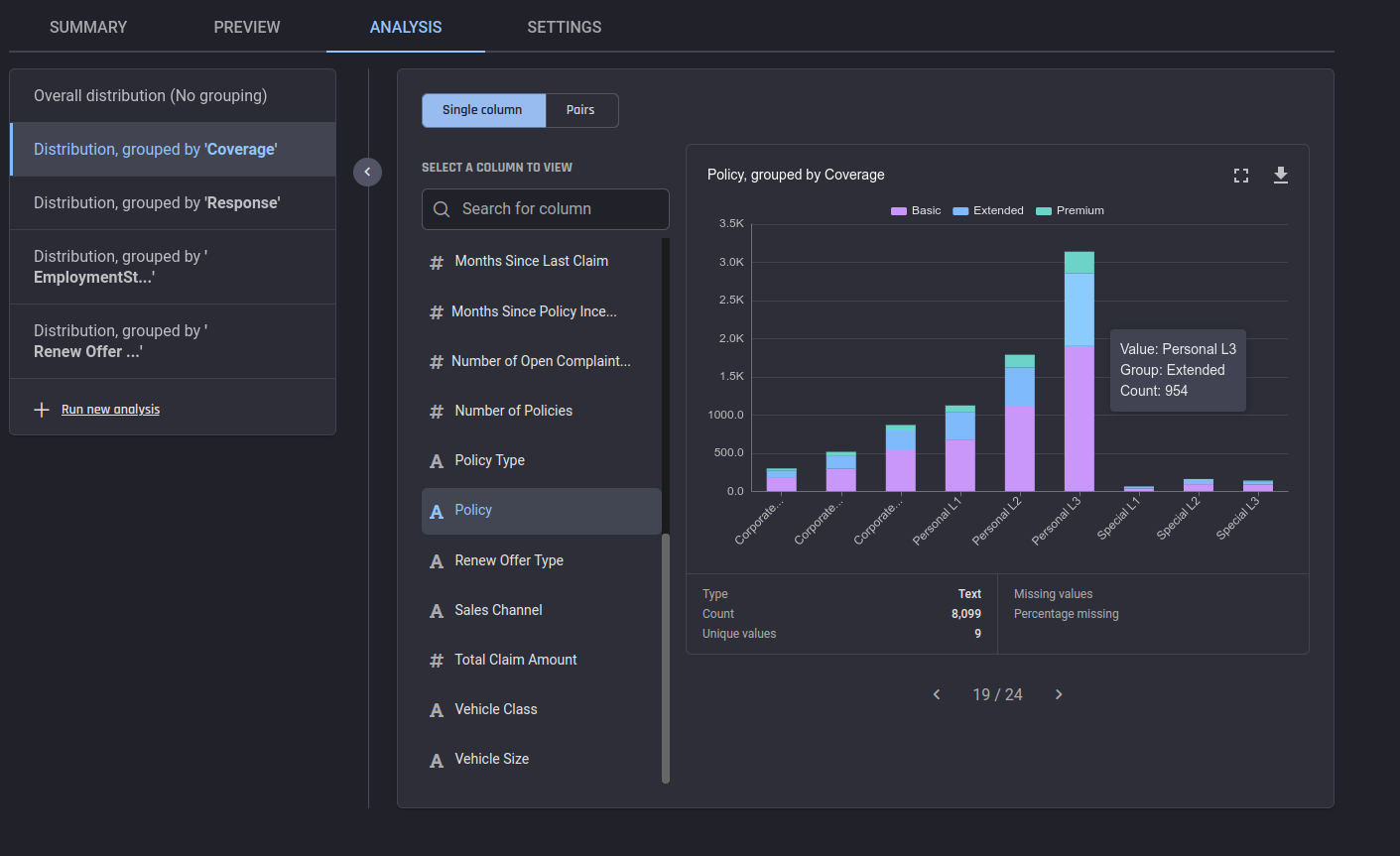
Task: Click the Percentage missing label
Action: pyautogui.click(x=1066, y=614)
